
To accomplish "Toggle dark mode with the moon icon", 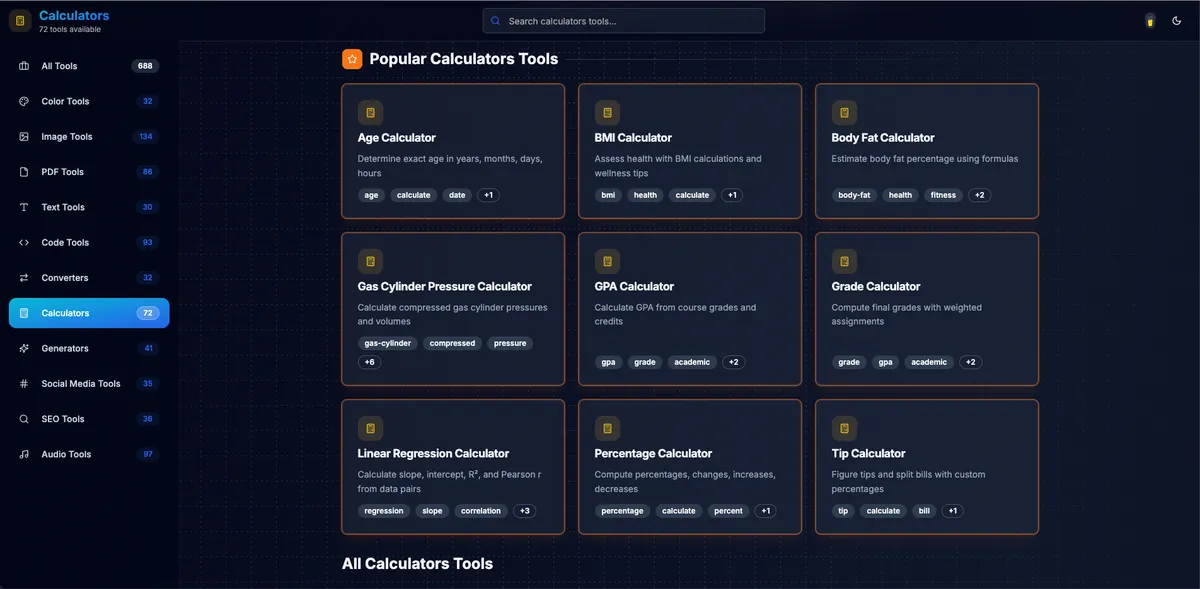I will pyautogui.click(x=1177, y=21).
